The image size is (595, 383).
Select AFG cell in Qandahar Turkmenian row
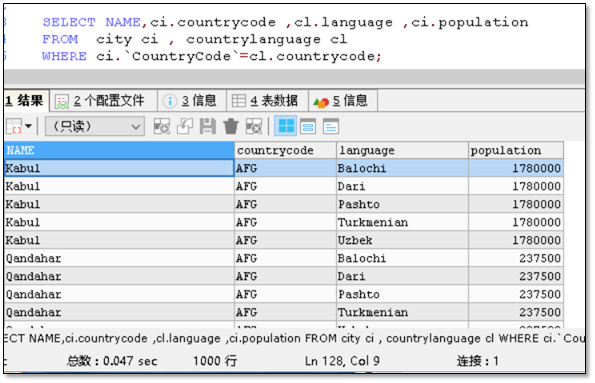285,312
